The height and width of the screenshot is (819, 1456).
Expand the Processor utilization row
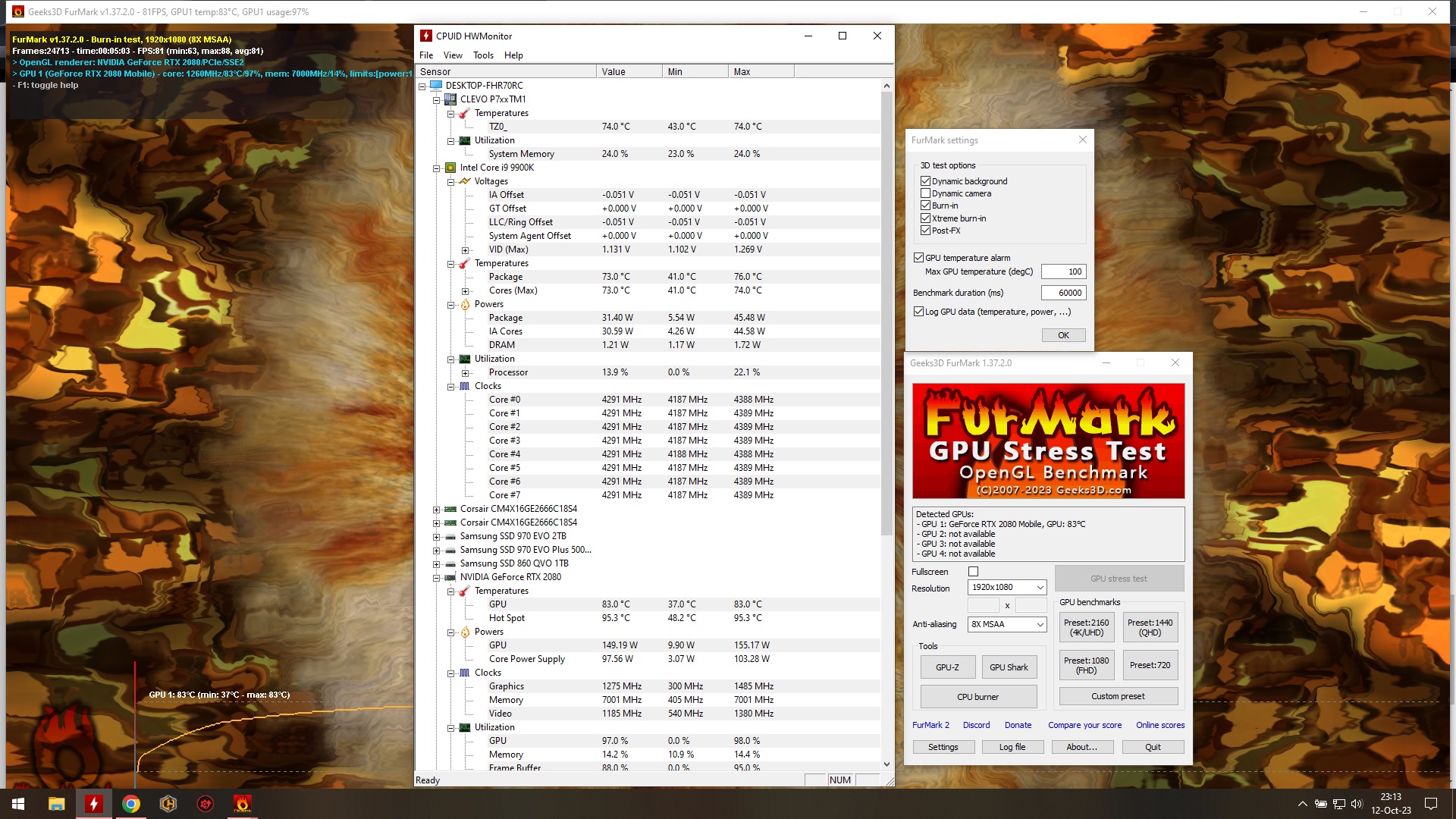point(465,372)
